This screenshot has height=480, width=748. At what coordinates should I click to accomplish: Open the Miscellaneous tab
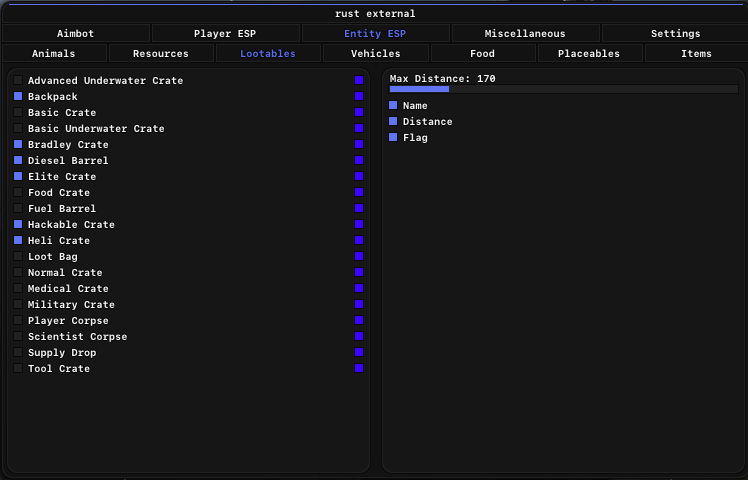pyautogui.click(x=525, y=33)
